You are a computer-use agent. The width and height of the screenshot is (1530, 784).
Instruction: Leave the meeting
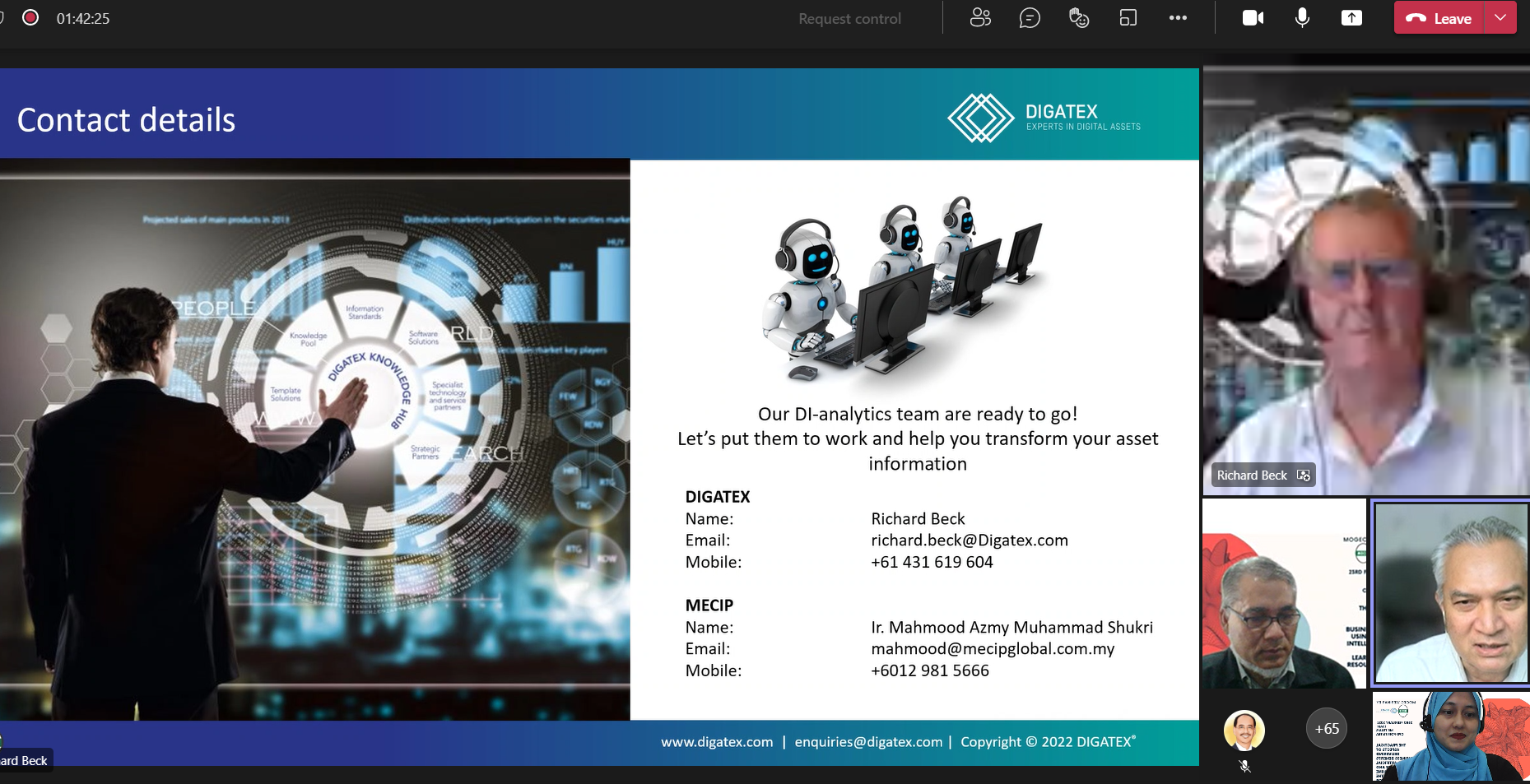point(1439,18)
